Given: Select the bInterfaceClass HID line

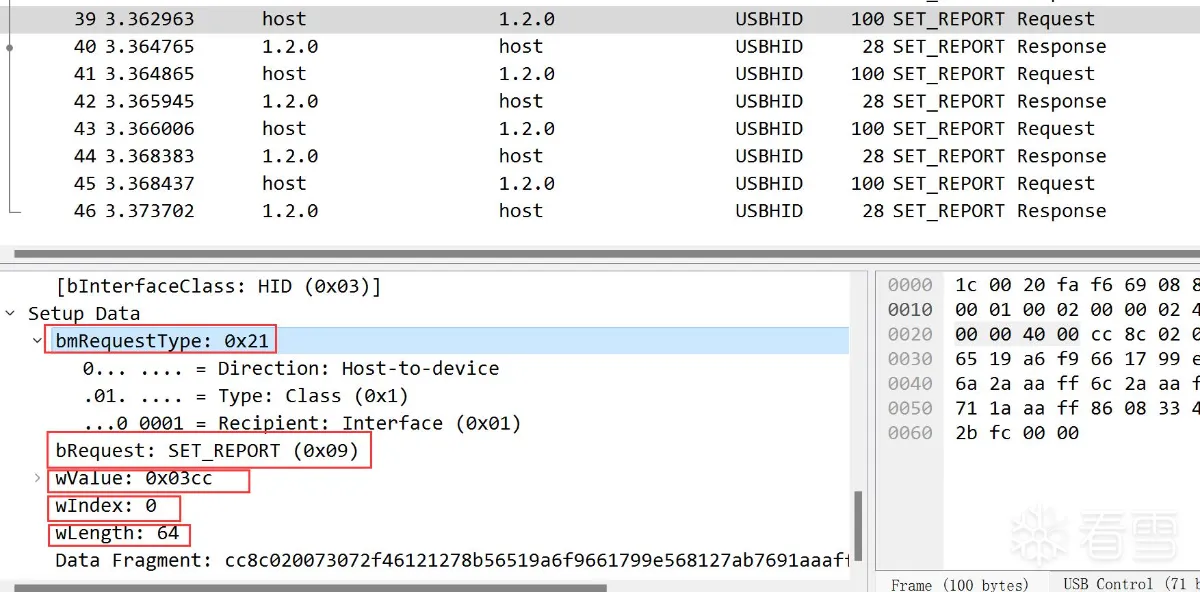Looking at the screenshot, I should click(x=218, y=287).
